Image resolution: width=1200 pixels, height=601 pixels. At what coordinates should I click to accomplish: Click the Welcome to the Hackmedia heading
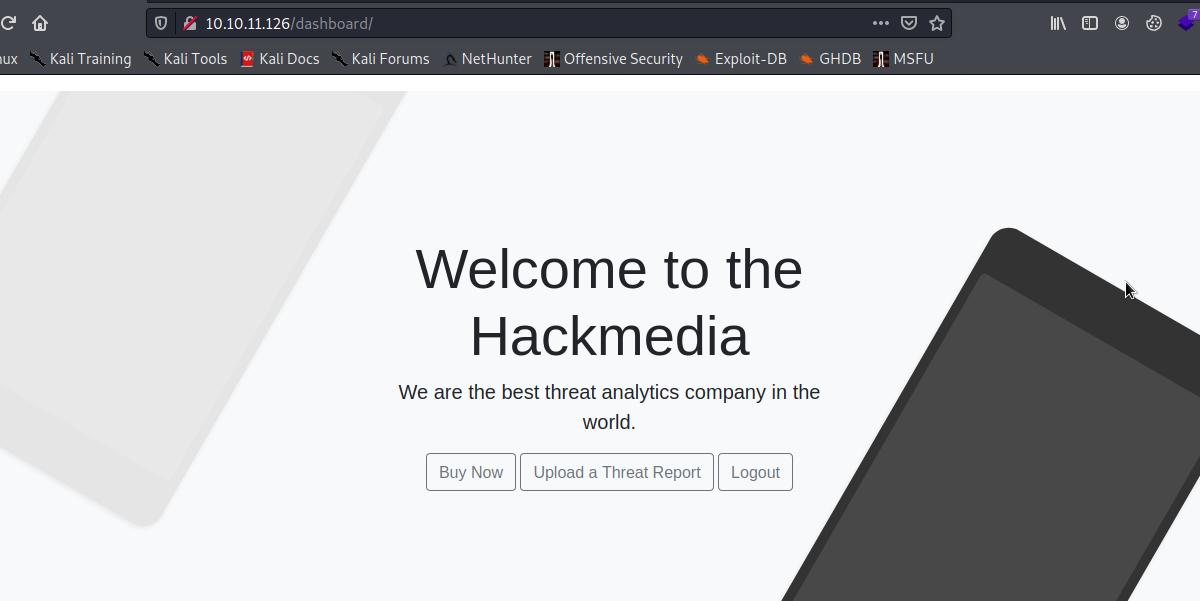[609, 302]
